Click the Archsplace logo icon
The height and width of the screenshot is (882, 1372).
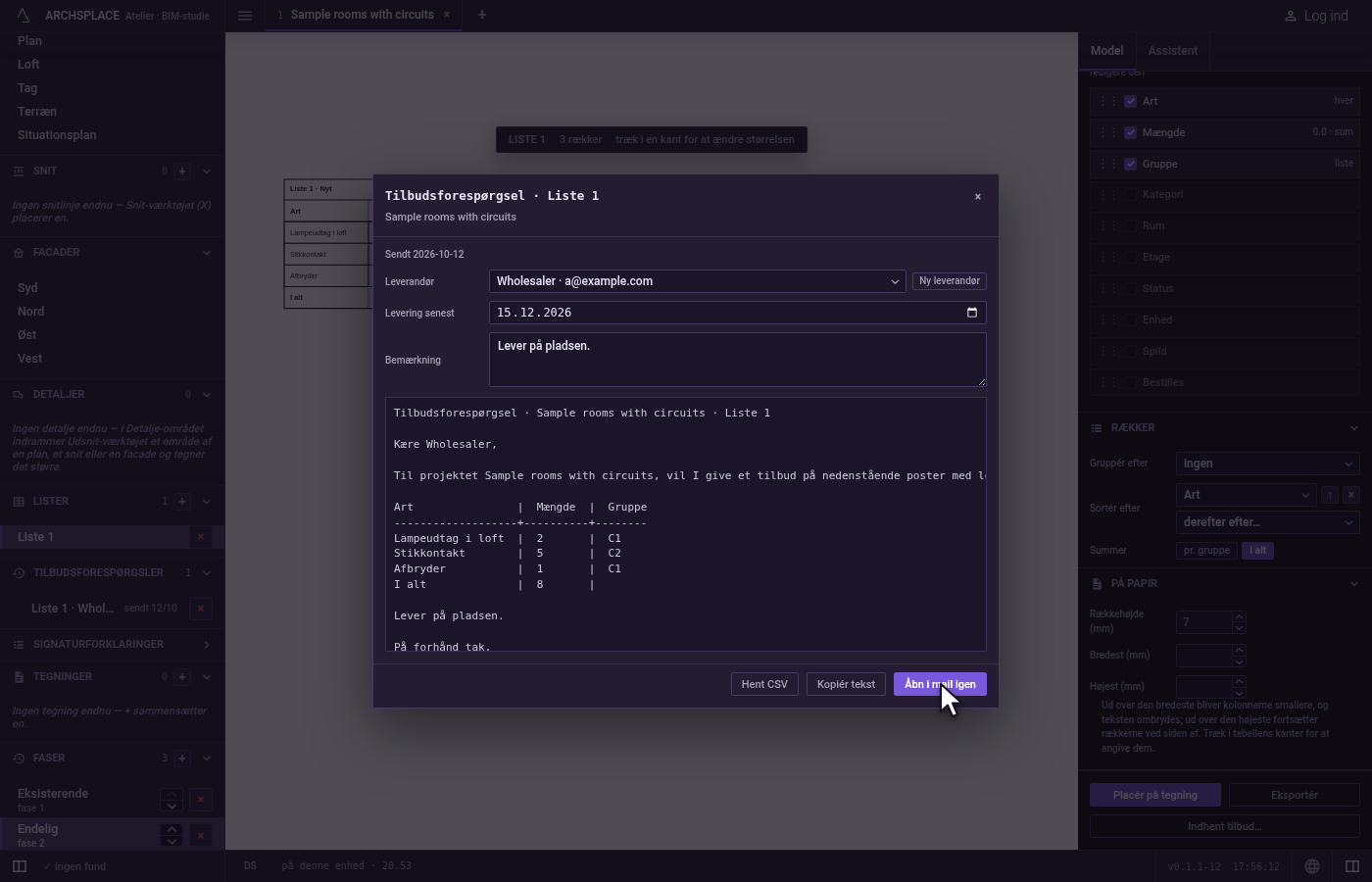click(x=24, y=15)
